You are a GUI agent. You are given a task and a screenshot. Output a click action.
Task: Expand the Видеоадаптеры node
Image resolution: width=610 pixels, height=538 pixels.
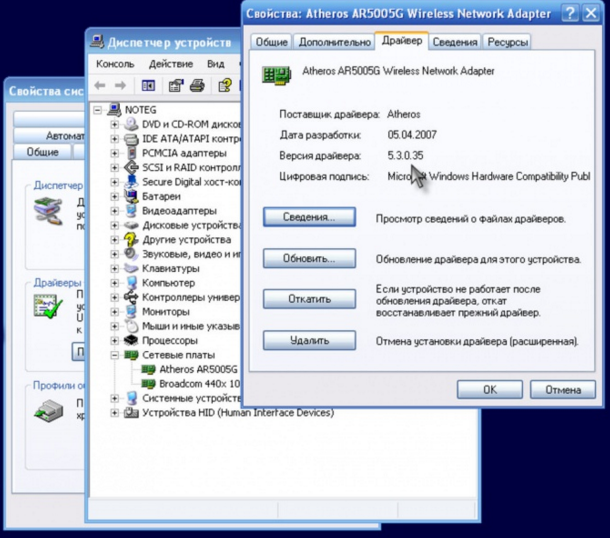point(114,211)
